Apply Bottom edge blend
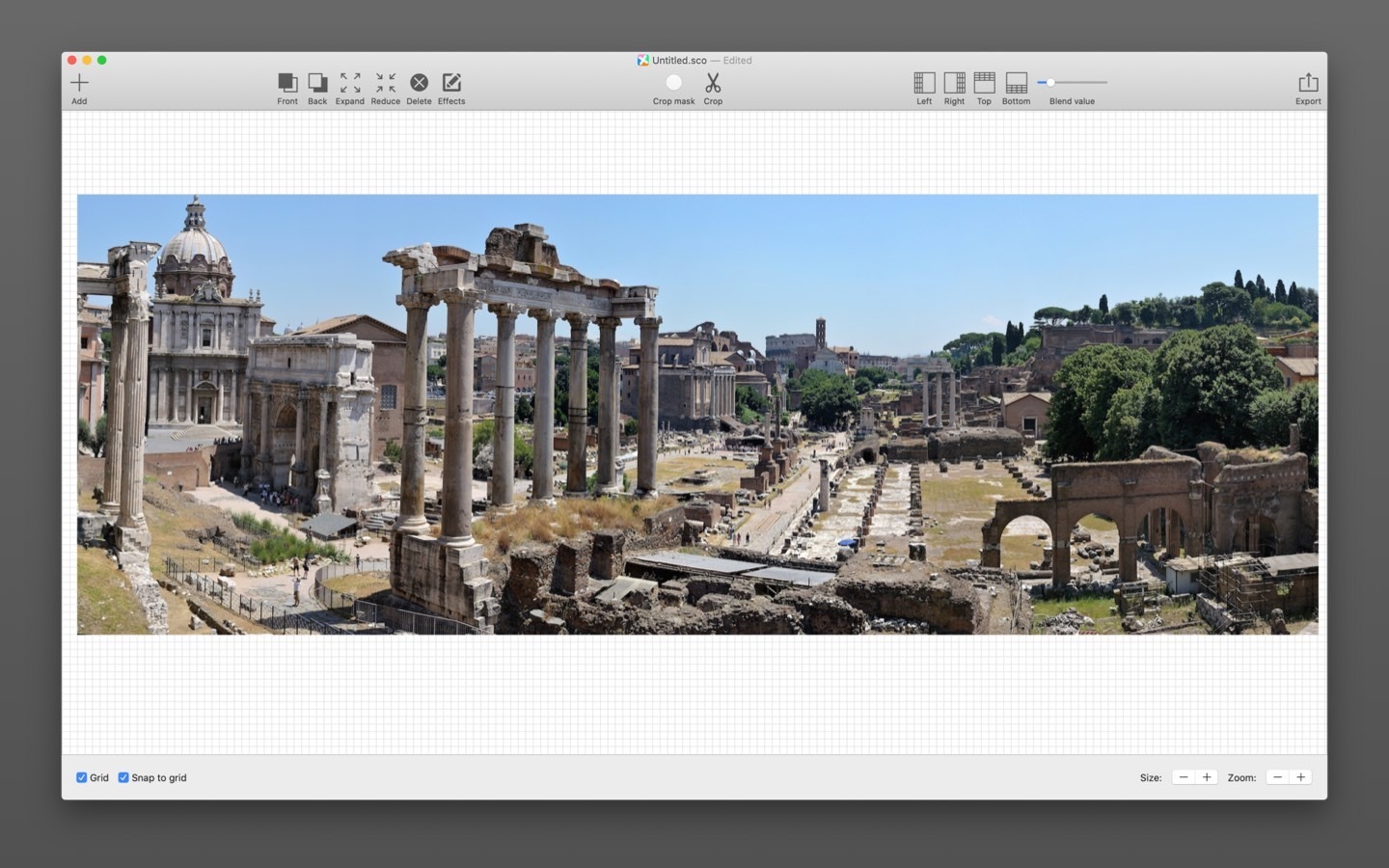 click(1016, 83)
